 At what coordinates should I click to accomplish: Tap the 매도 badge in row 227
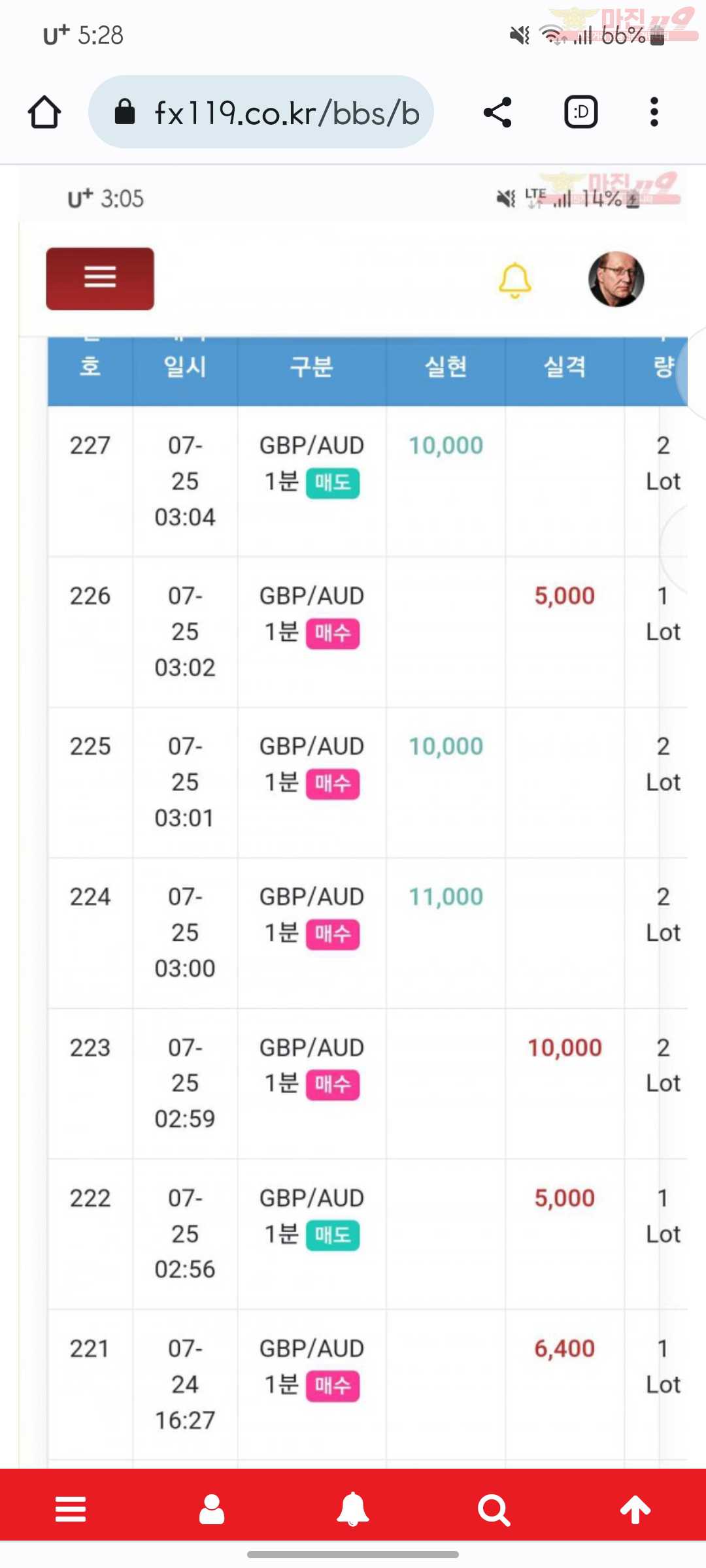pos(333,483)
